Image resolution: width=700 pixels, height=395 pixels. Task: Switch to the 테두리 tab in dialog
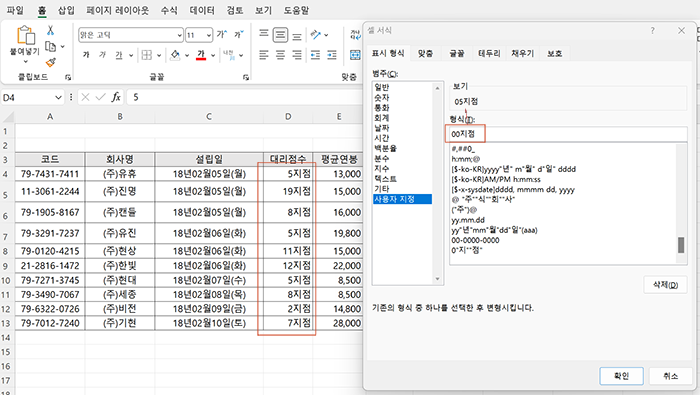[x=489, y=53]
